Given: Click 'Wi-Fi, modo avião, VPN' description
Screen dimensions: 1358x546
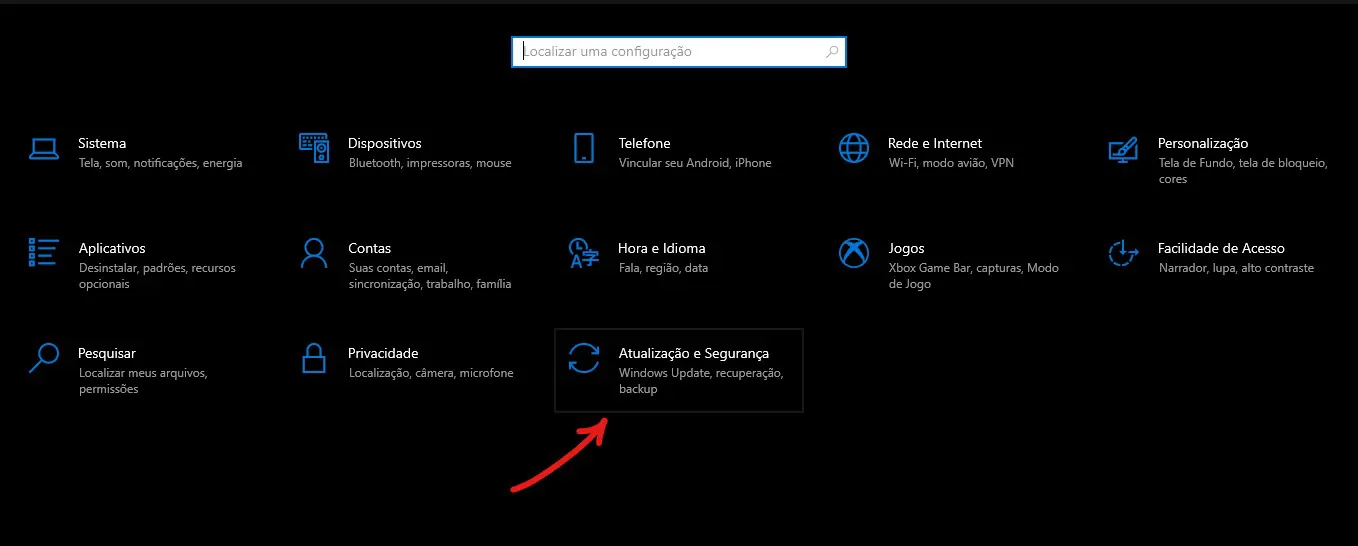Looking at the screenshot, I should tap(951, 163).
